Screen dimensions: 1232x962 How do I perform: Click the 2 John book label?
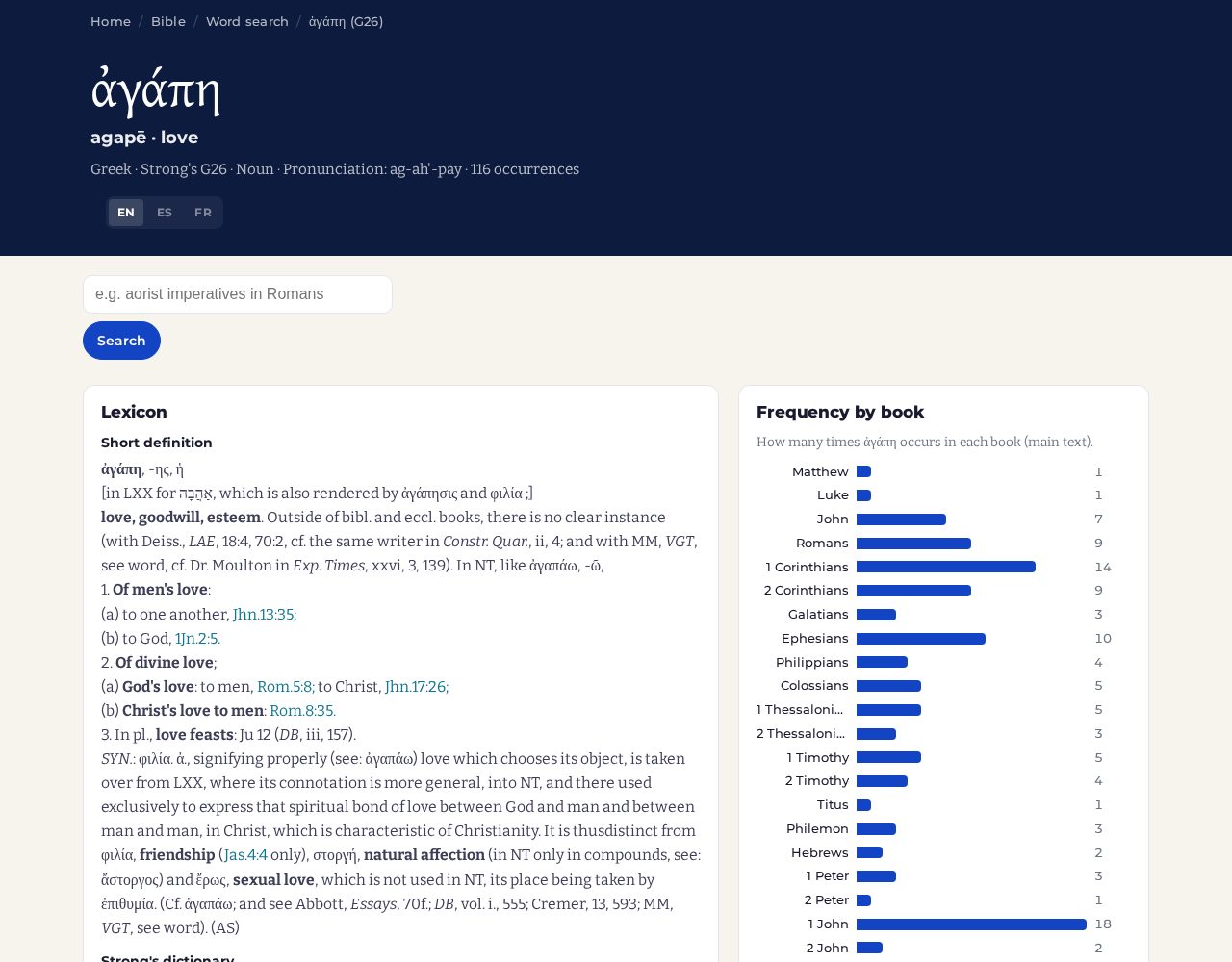[828, 948]
